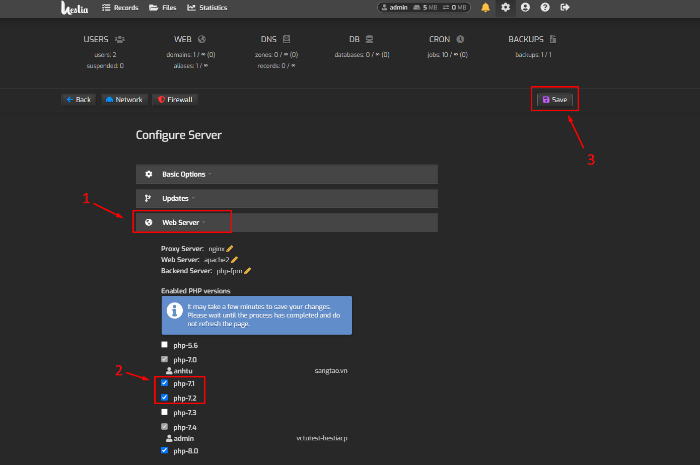Click the Back button

click(79, 100)
